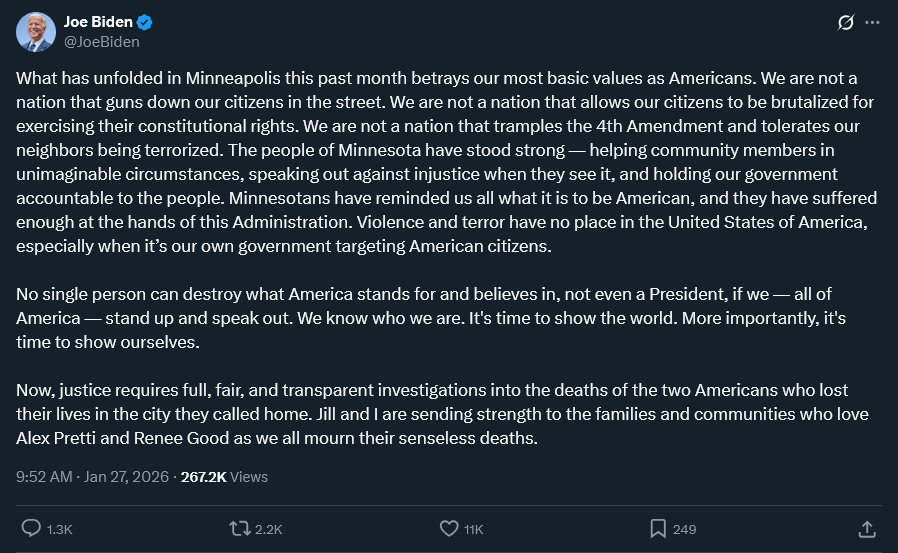Click Joe Biden's profile picture
Image resolution: width=898 pixels, height=553 pixels.
click(x=35, y=32)
